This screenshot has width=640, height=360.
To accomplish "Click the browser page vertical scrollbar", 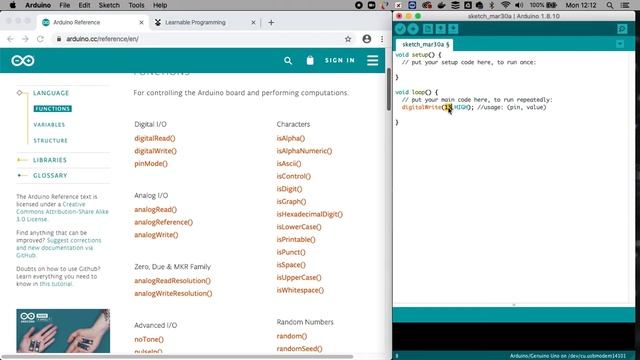I will (x=389, y=90).
